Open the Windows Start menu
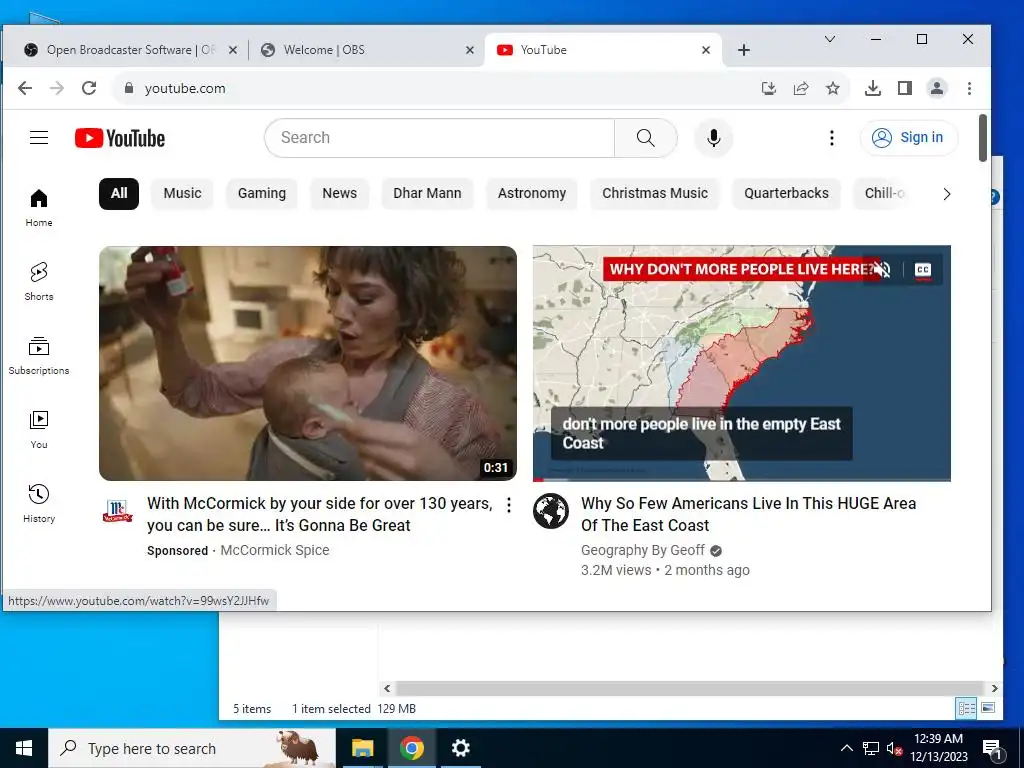The height and width of the screenshot is (768, 1024). pyautogui.click(x=24, y=748)
